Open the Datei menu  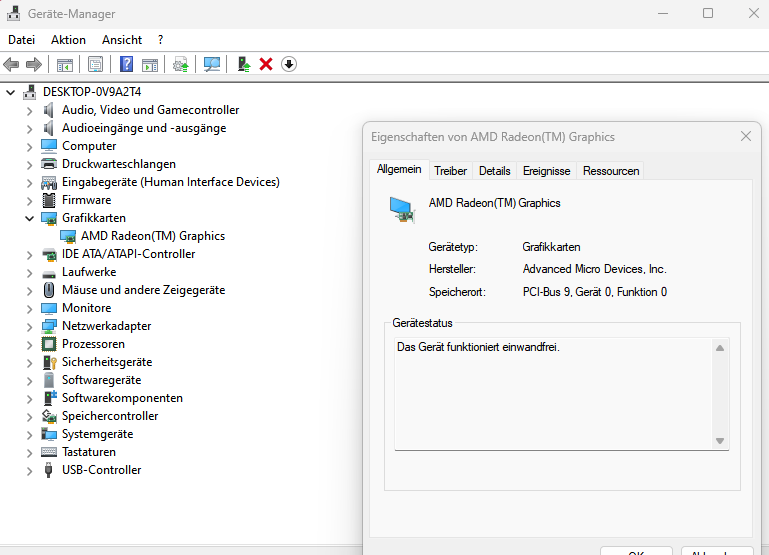pyautogui.click(x=22, y=40)
